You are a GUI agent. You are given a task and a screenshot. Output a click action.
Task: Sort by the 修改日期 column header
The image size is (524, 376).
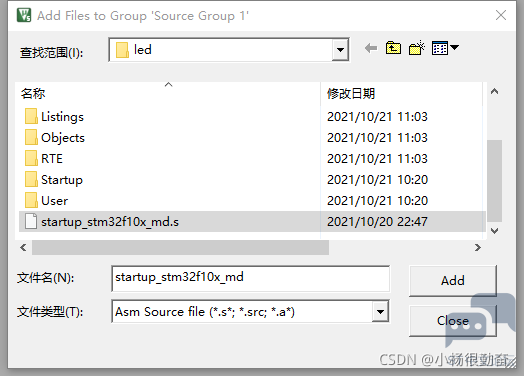click(x=401, y=93)
